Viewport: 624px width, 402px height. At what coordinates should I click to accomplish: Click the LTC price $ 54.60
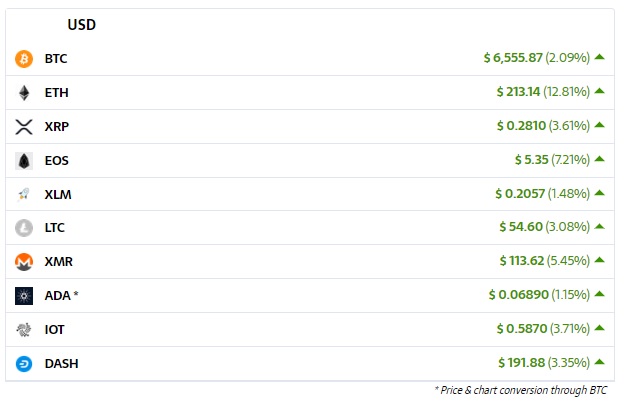521,227
